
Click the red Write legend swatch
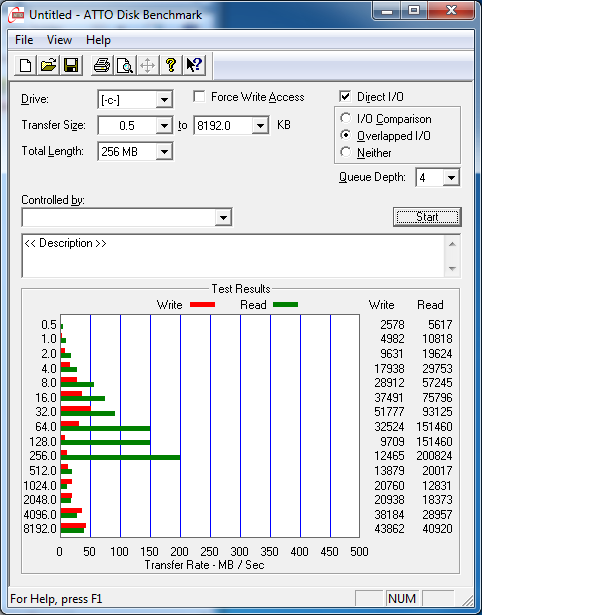click(x=202, y=305)
